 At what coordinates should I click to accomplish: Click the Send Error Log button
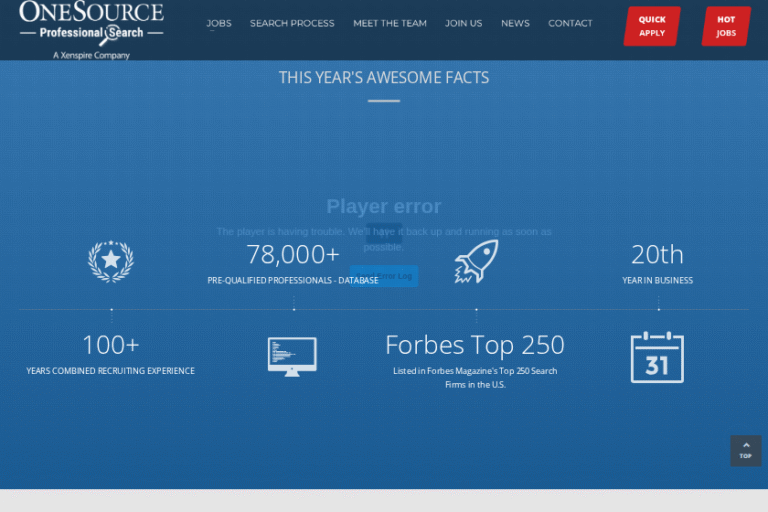[x=384, y=276]
